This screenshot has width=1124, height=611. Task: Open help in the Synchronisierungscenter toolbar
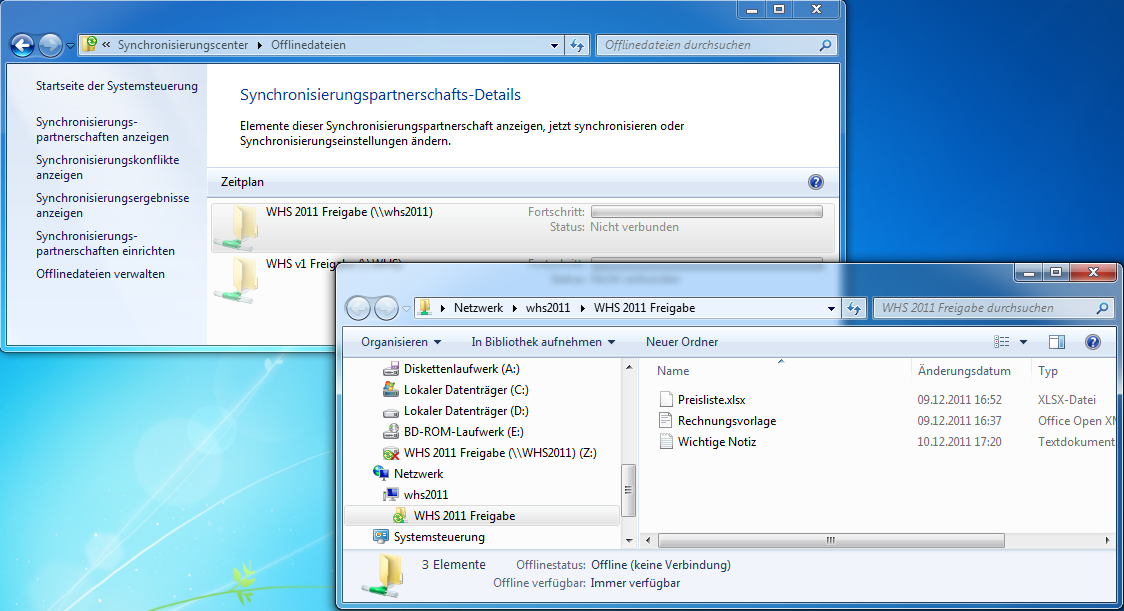[x=816, y=182]
